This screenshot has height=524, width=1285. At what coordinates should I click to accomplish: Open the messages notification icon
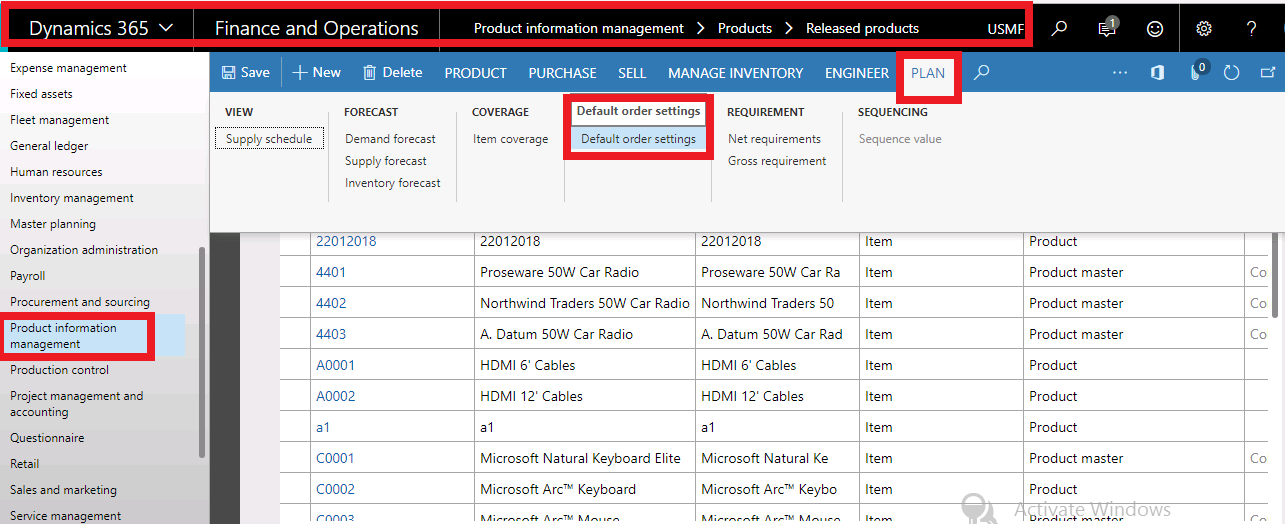pos(1107,29)
